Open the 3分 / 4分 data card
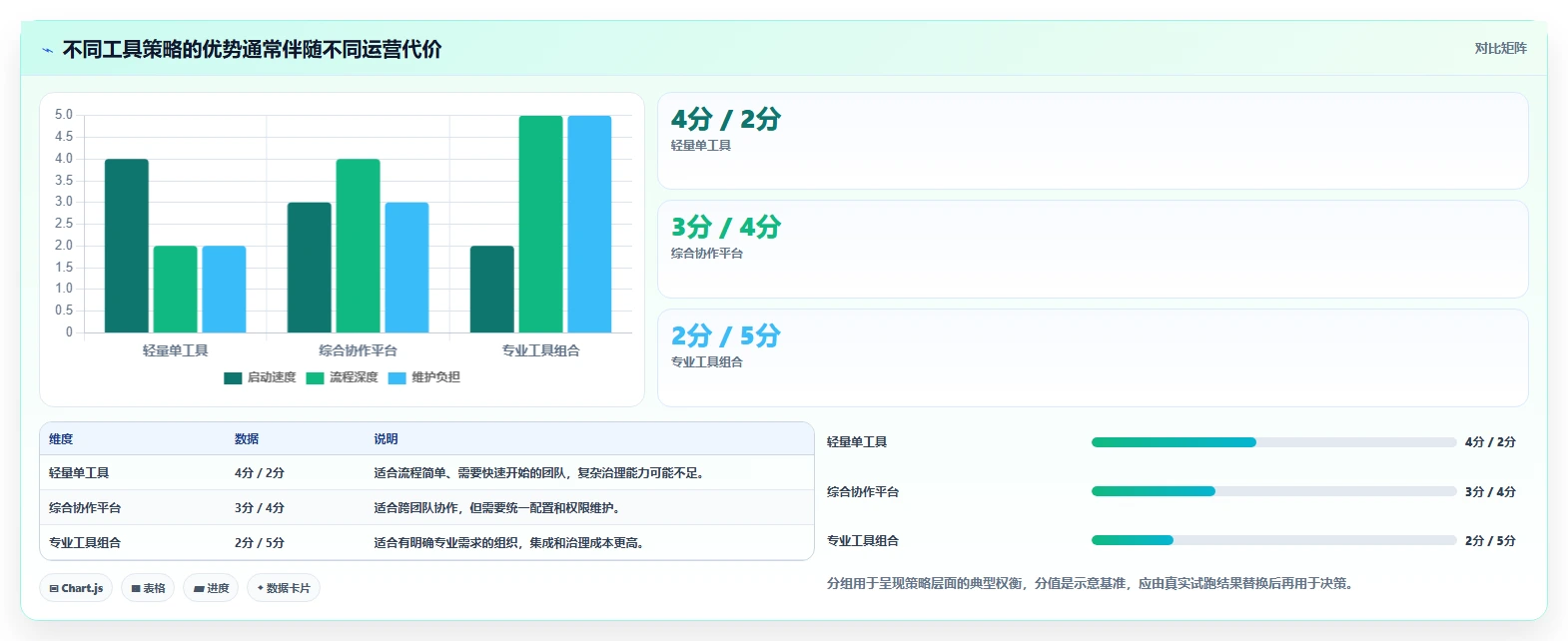This screenshot has width=1568, height=641. (1093, 249)
